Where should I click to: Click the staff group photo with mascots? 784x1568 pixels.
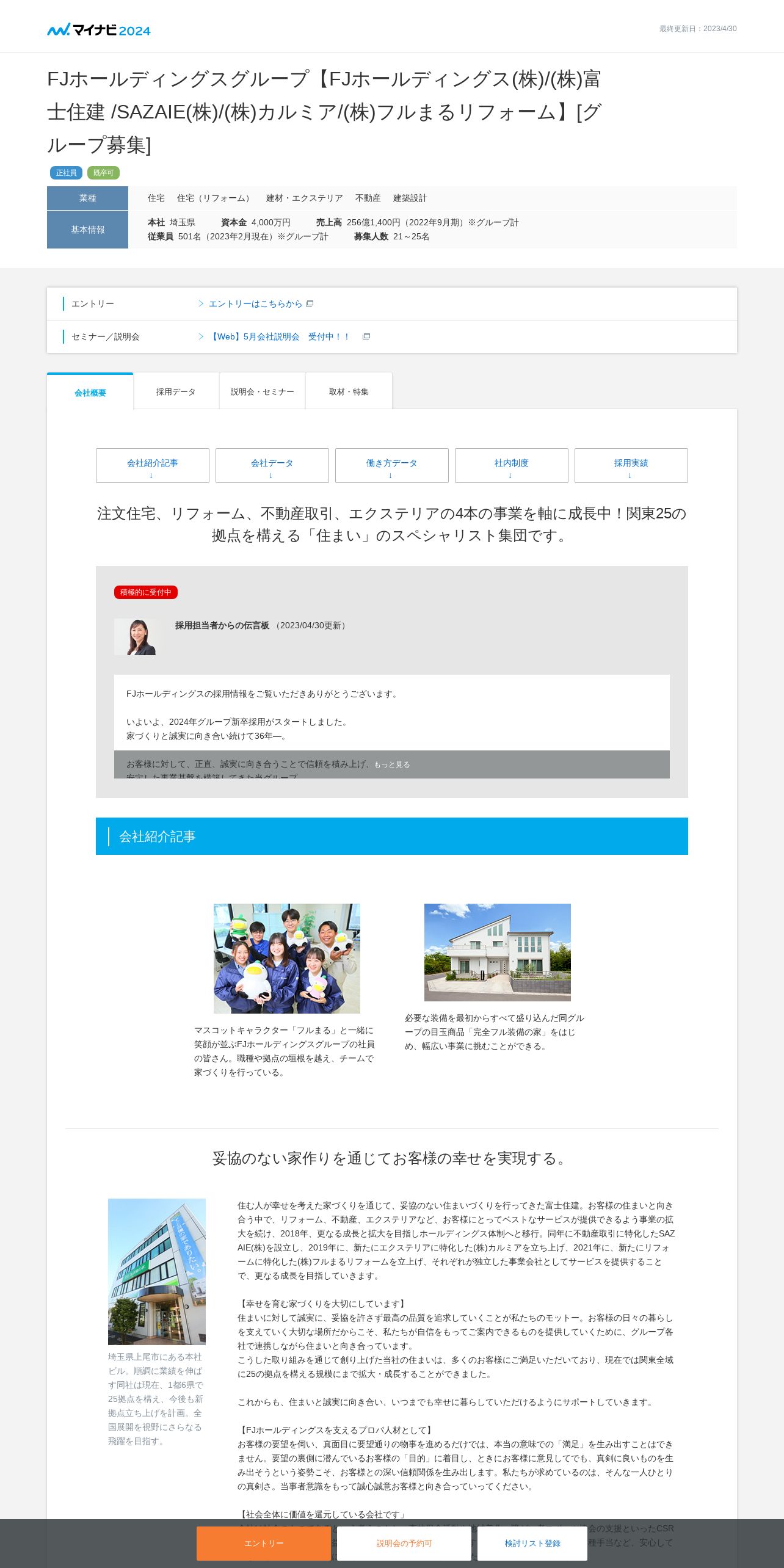pos(287,959)
